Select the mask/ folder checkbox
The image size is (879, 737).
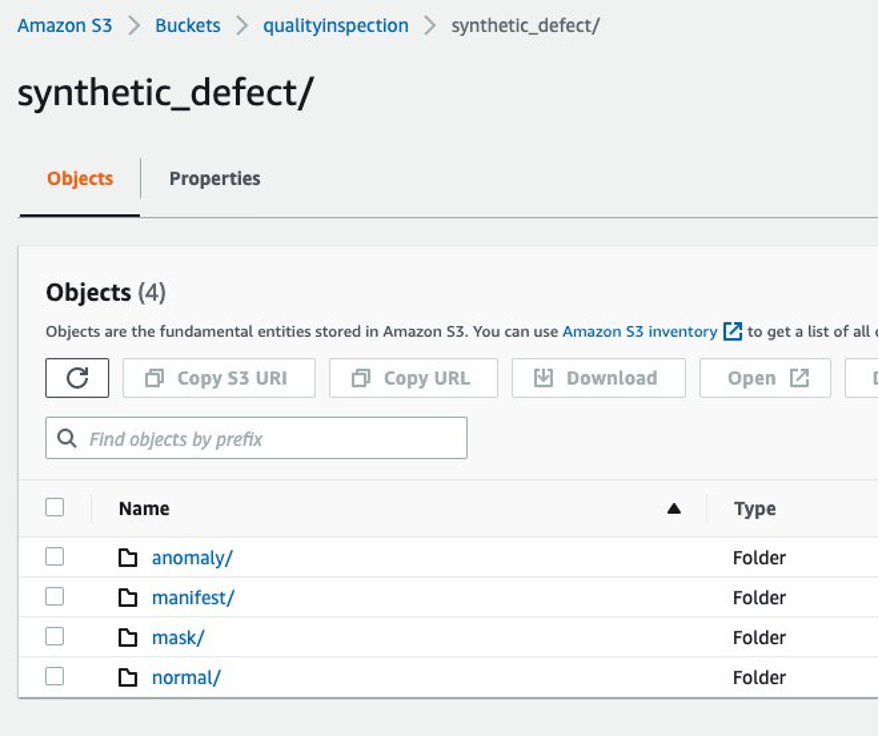click(55, 637)
